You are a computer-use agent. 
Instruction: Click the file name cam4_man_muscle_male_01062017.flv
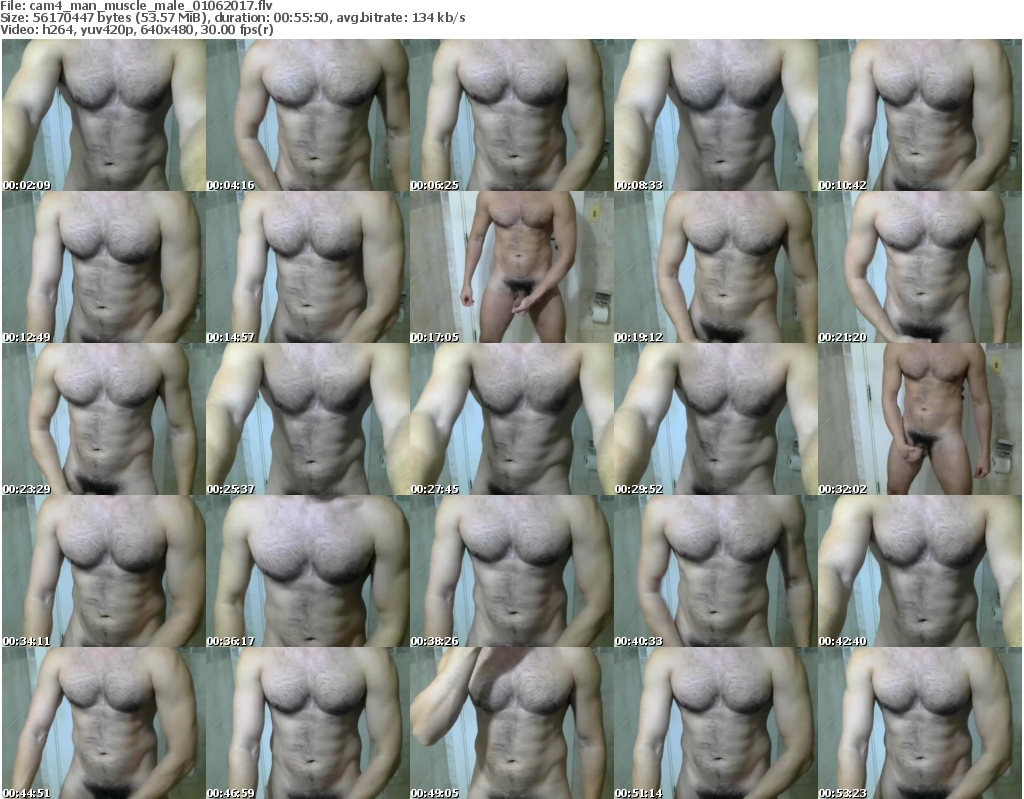point(151,6)
